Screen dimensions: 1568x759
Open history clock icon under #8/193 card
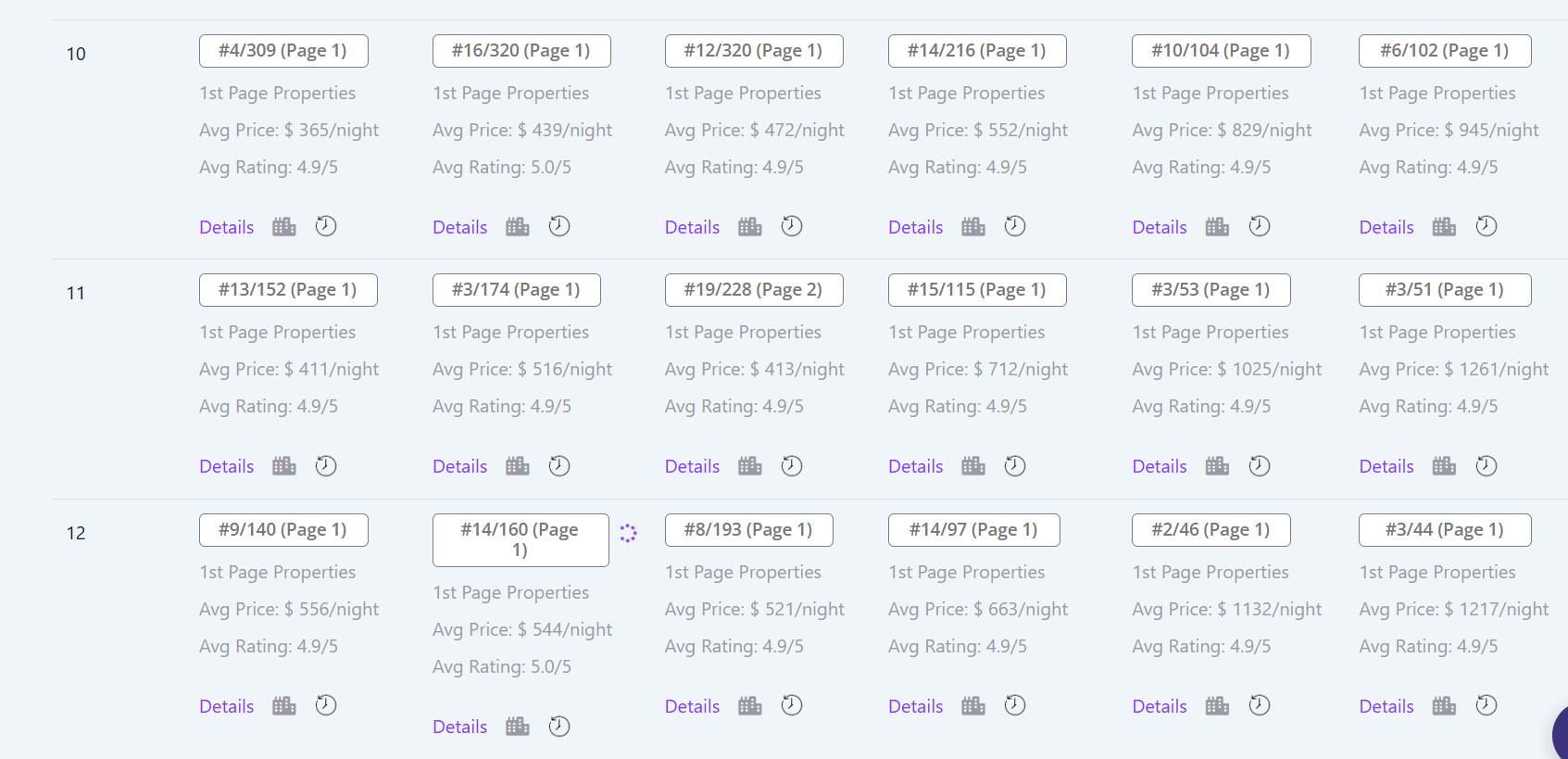(x=792, y=705)
